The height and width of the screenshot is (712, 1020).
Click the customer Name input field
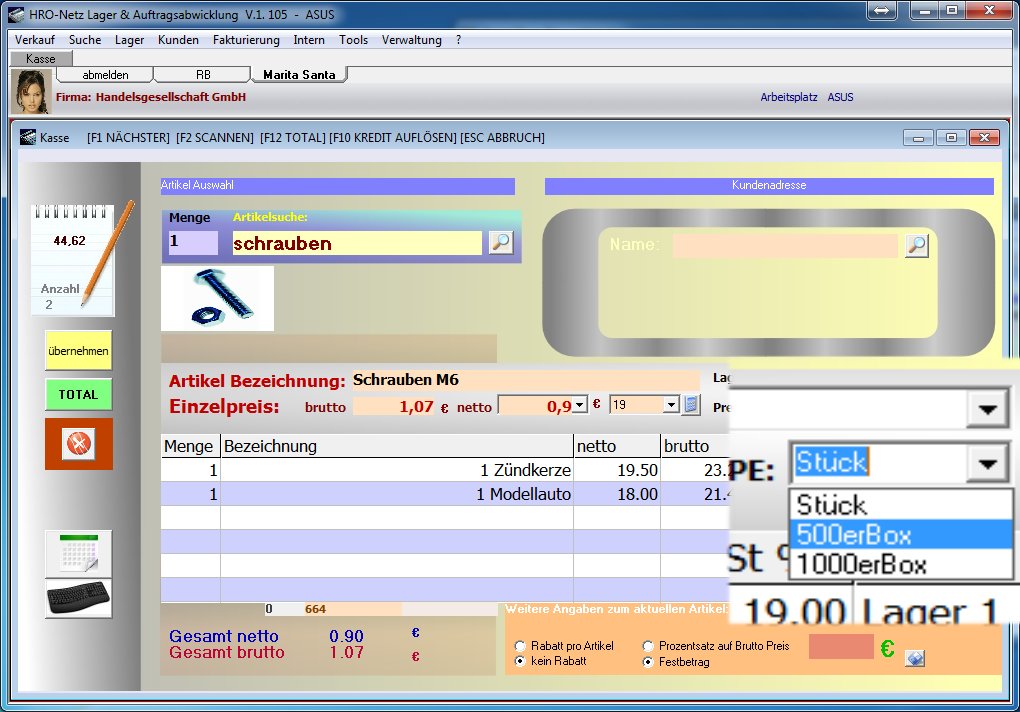coord(785,246)
